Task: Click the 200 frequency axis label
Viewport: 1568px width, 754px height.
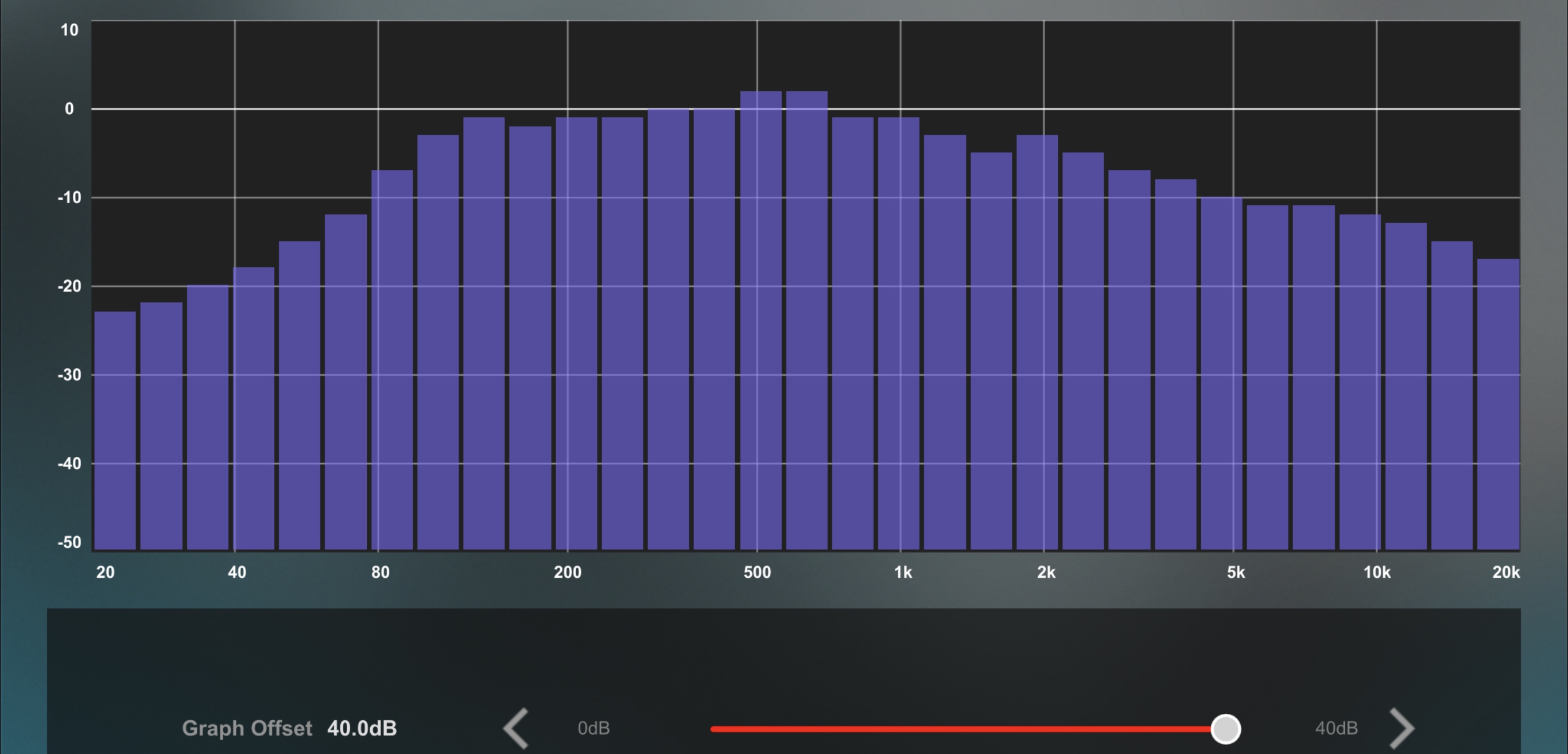Action: pyautogui.click(x=567, y=572)
